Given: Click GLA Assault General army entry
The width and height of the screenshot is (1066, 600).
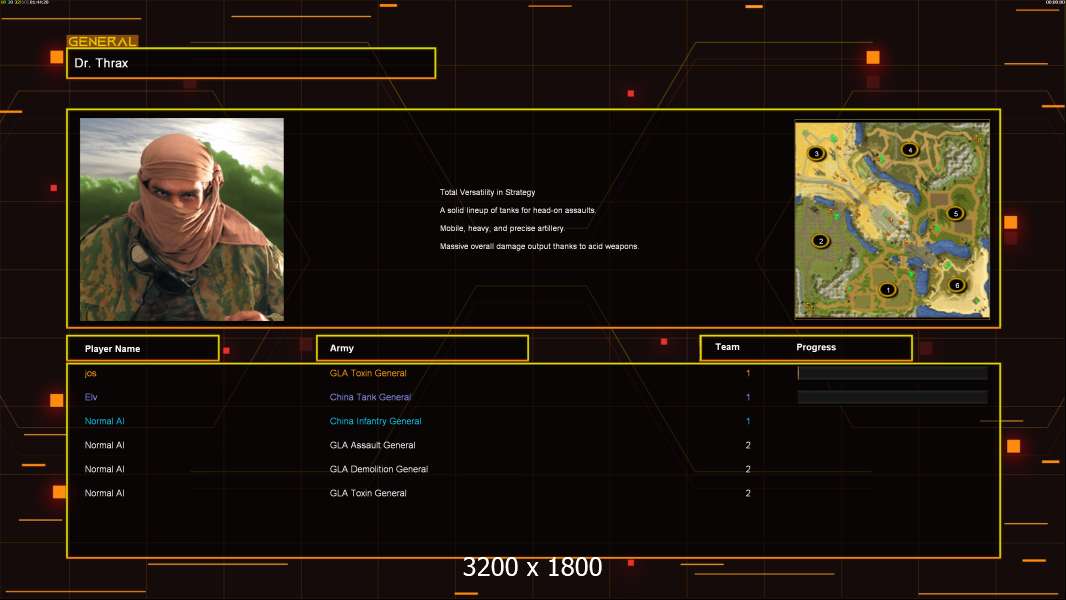Looking at the screenshot, I should (x=372, y=445).
